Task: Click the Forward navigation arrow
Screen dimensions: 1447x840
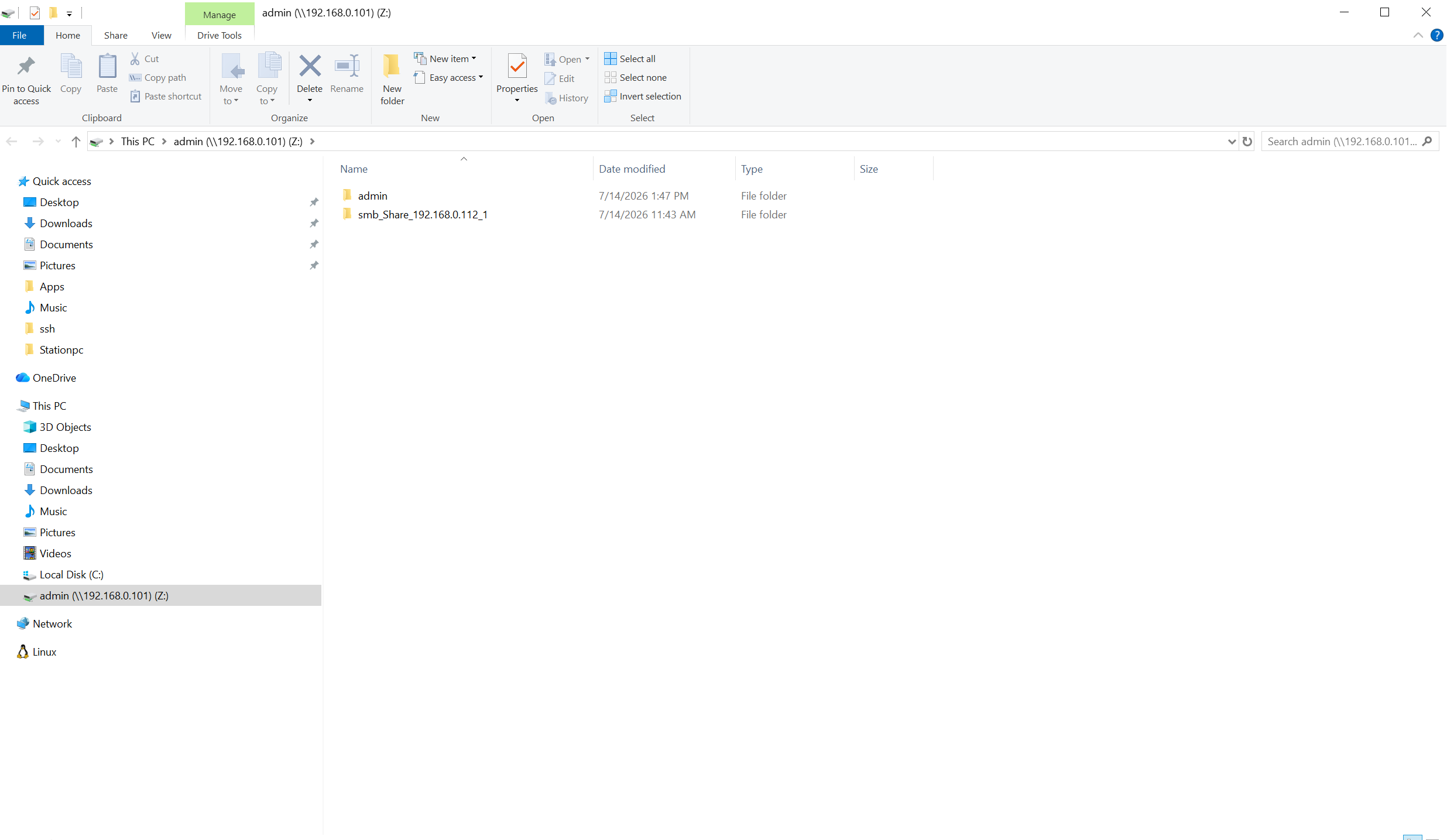Action: tap(38, 141)
